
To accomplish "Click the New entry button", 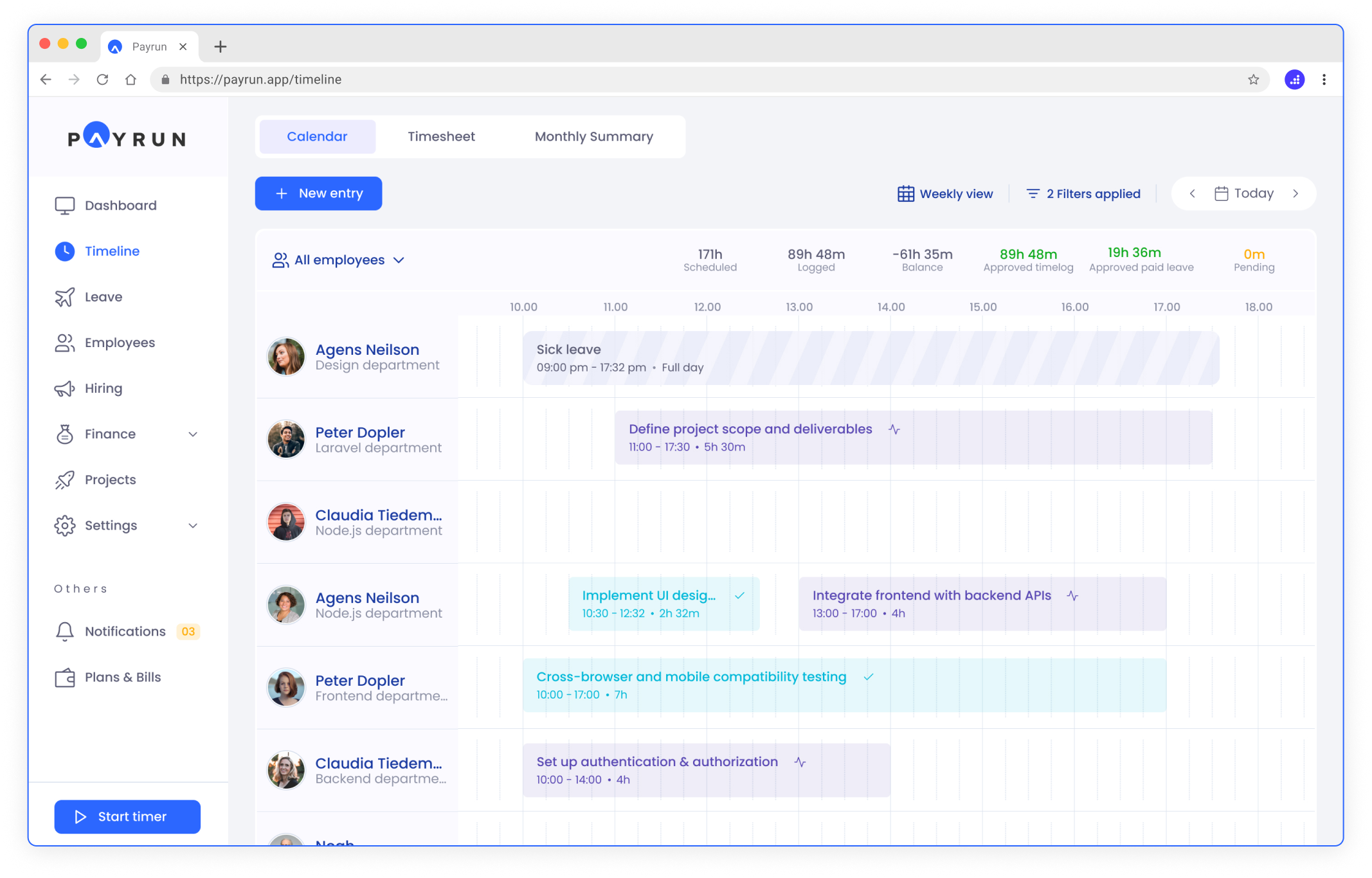I will coord(318,193).
